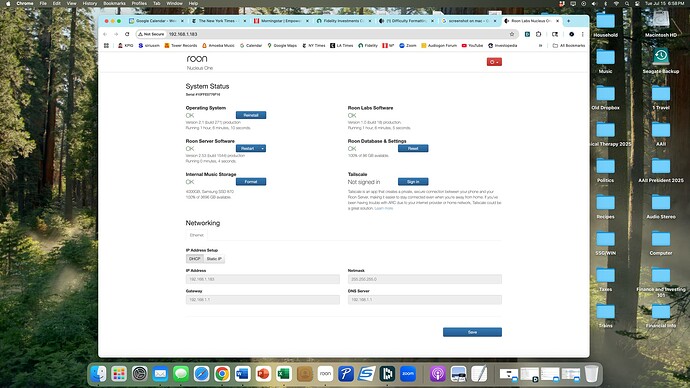Open the Seagate Backup drive on desktop

(x=661, y=61)
